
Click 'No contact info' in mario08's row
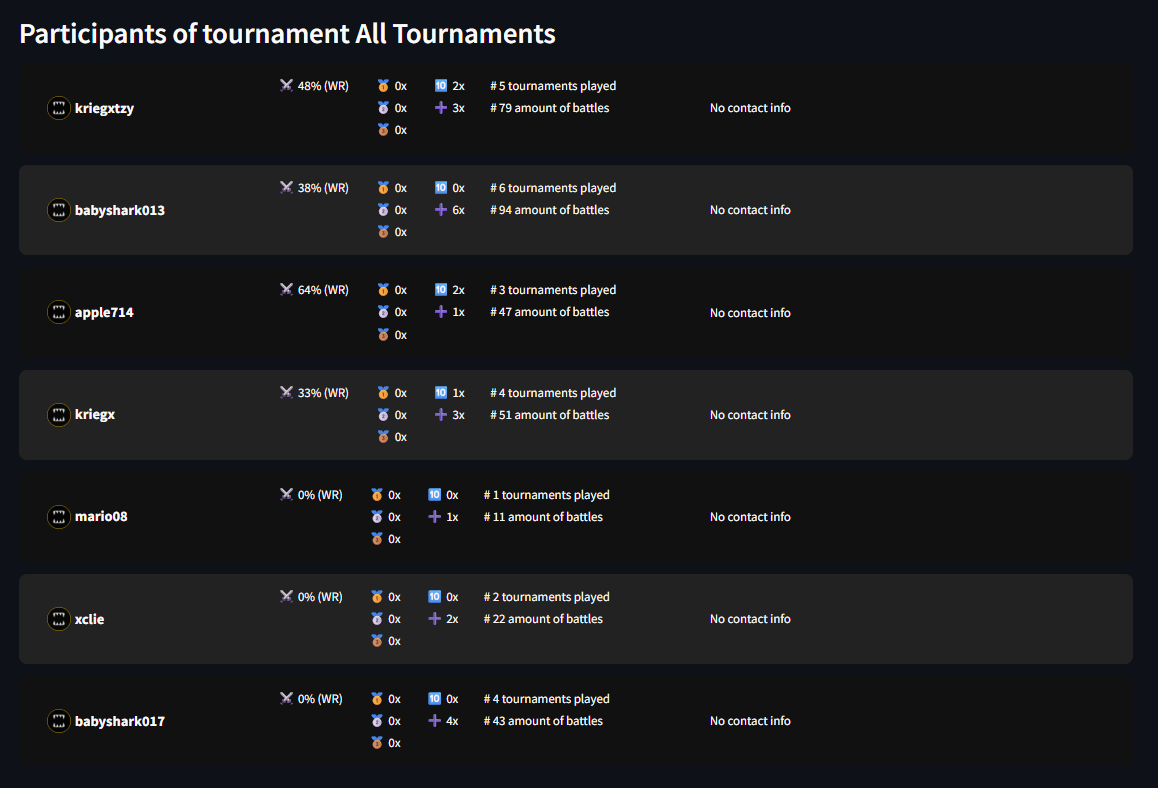pyautogui.click(x=750, y=517)
